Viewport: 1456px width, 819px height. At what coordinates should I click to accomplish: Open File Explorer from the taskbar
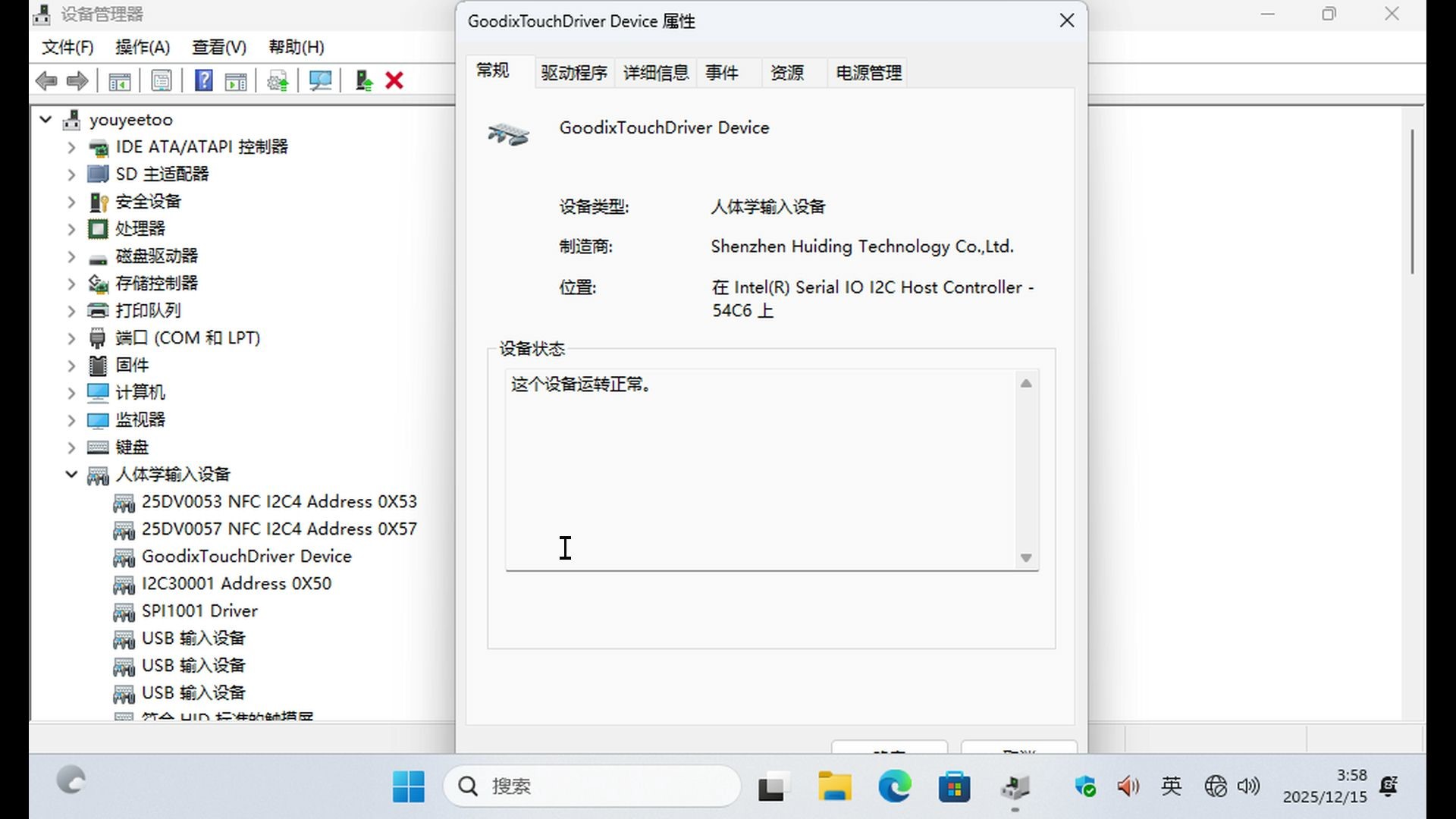tap(834, 786)
